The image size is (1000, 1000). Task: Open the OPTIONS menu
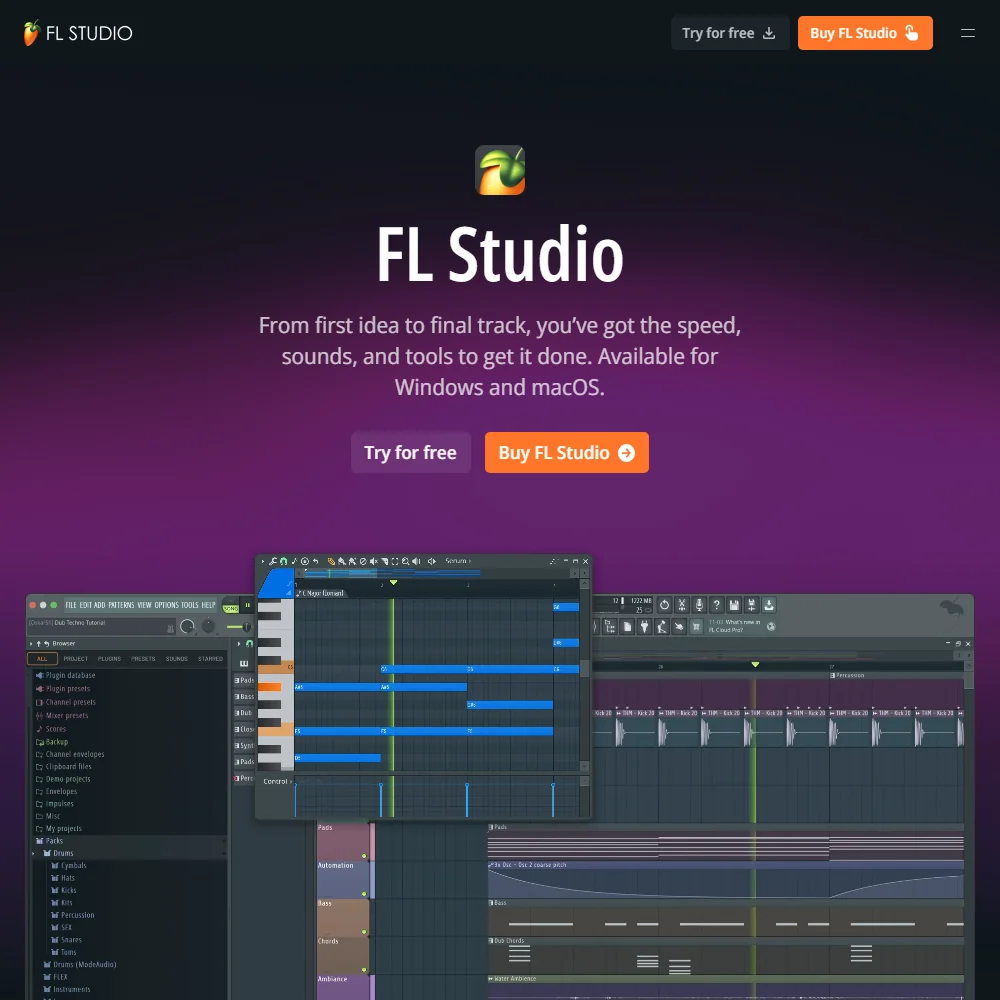pyautogui.click(x=166, y=605)
